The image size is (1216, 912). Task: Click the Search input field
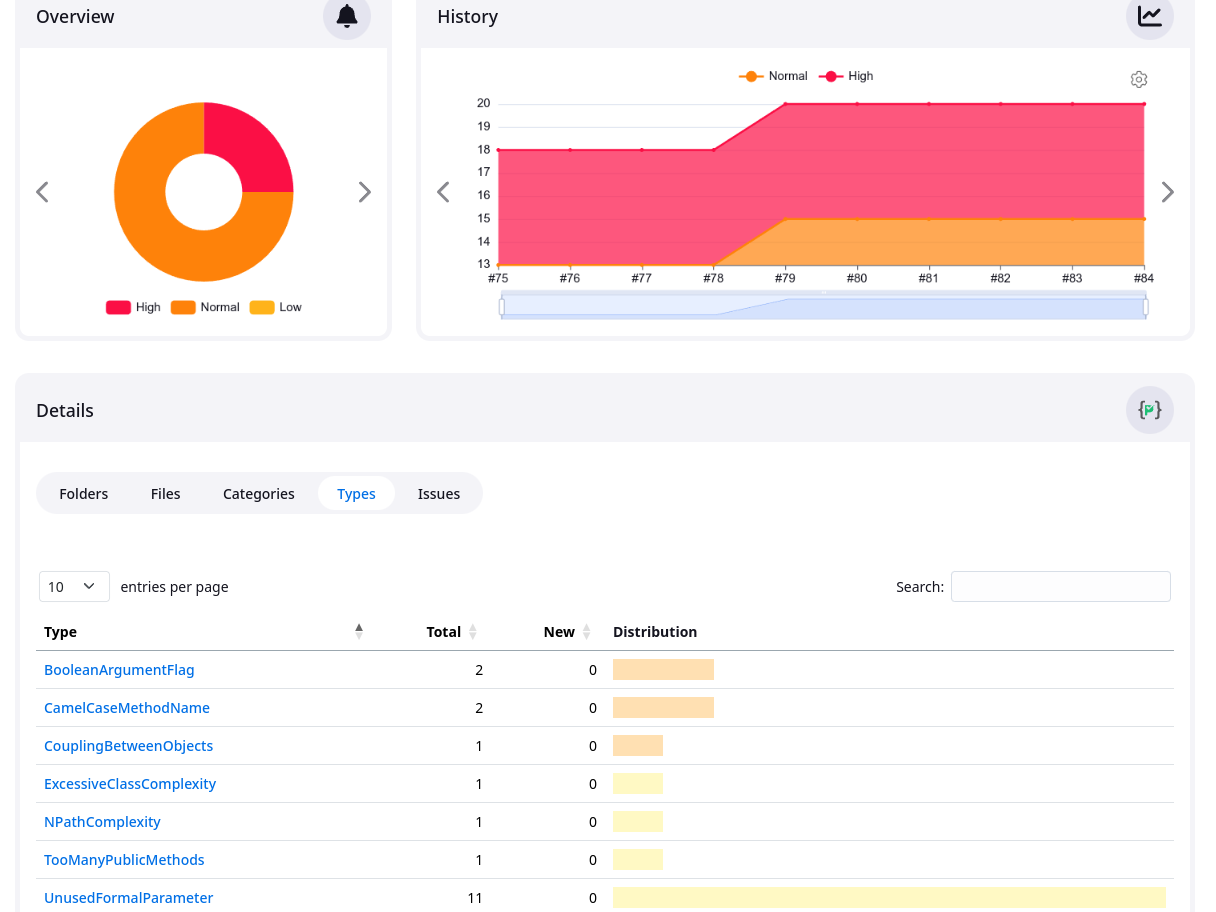(x=1060, y=587)
